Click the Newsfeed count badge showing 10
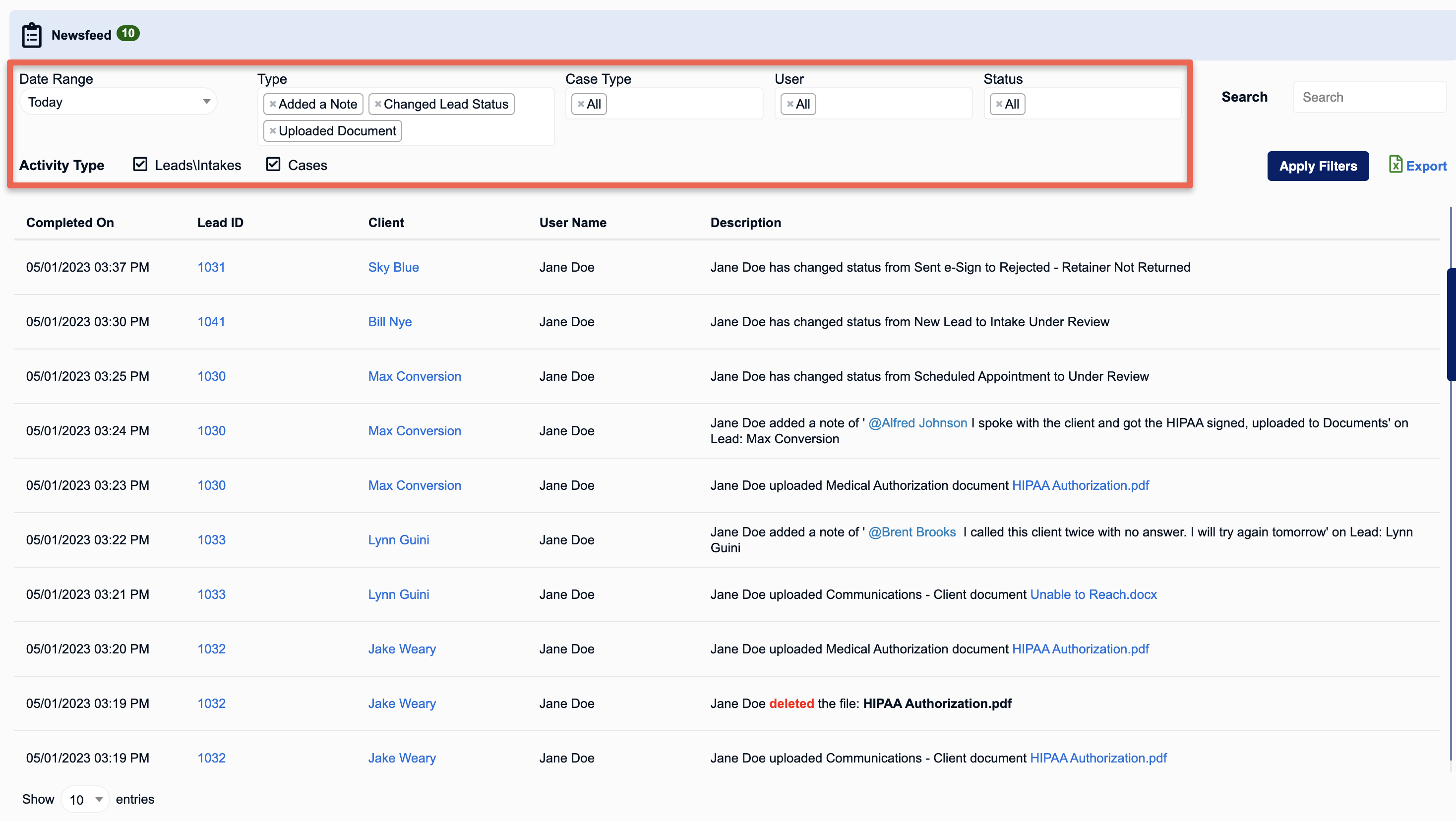Screen dimensions: 1456x821 [x=128, y=34]
